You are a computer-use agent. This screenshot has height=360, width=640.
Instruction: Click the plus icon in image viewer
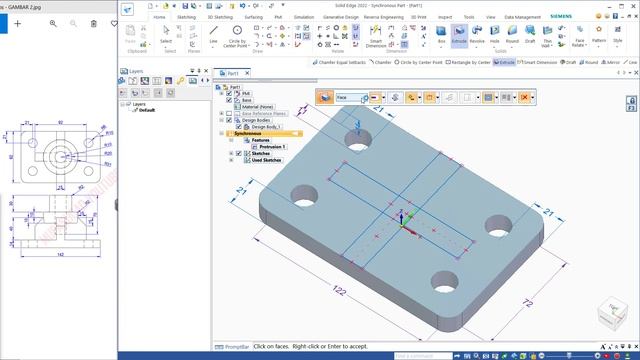(x=18, y=24)
